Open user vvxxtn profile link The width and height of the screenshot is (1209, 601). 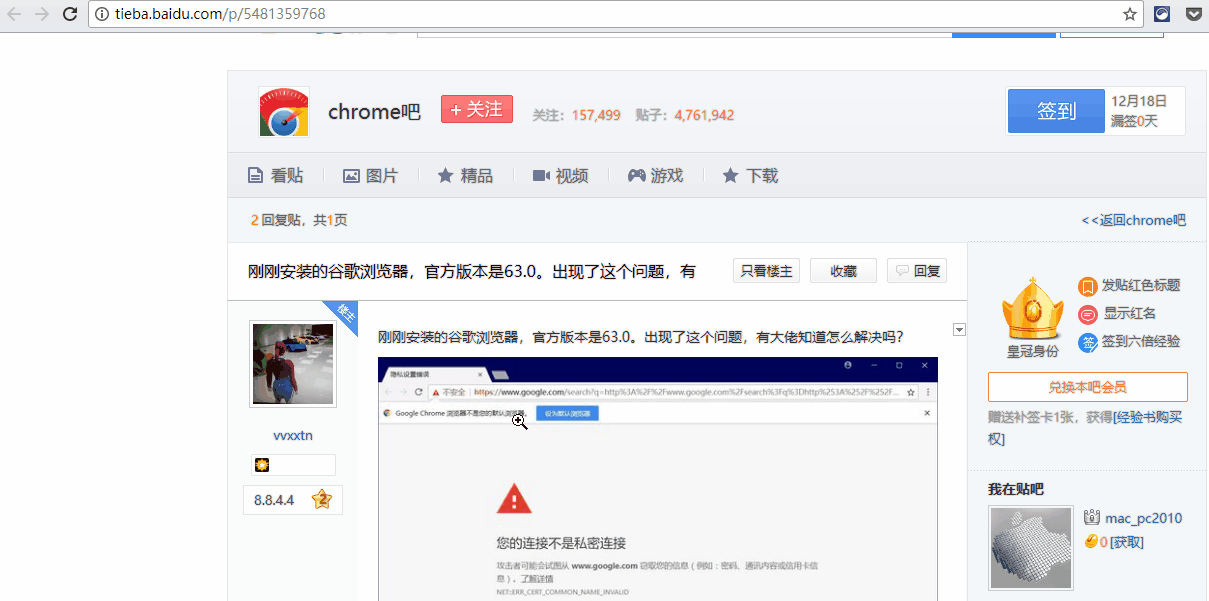[293, 435]
